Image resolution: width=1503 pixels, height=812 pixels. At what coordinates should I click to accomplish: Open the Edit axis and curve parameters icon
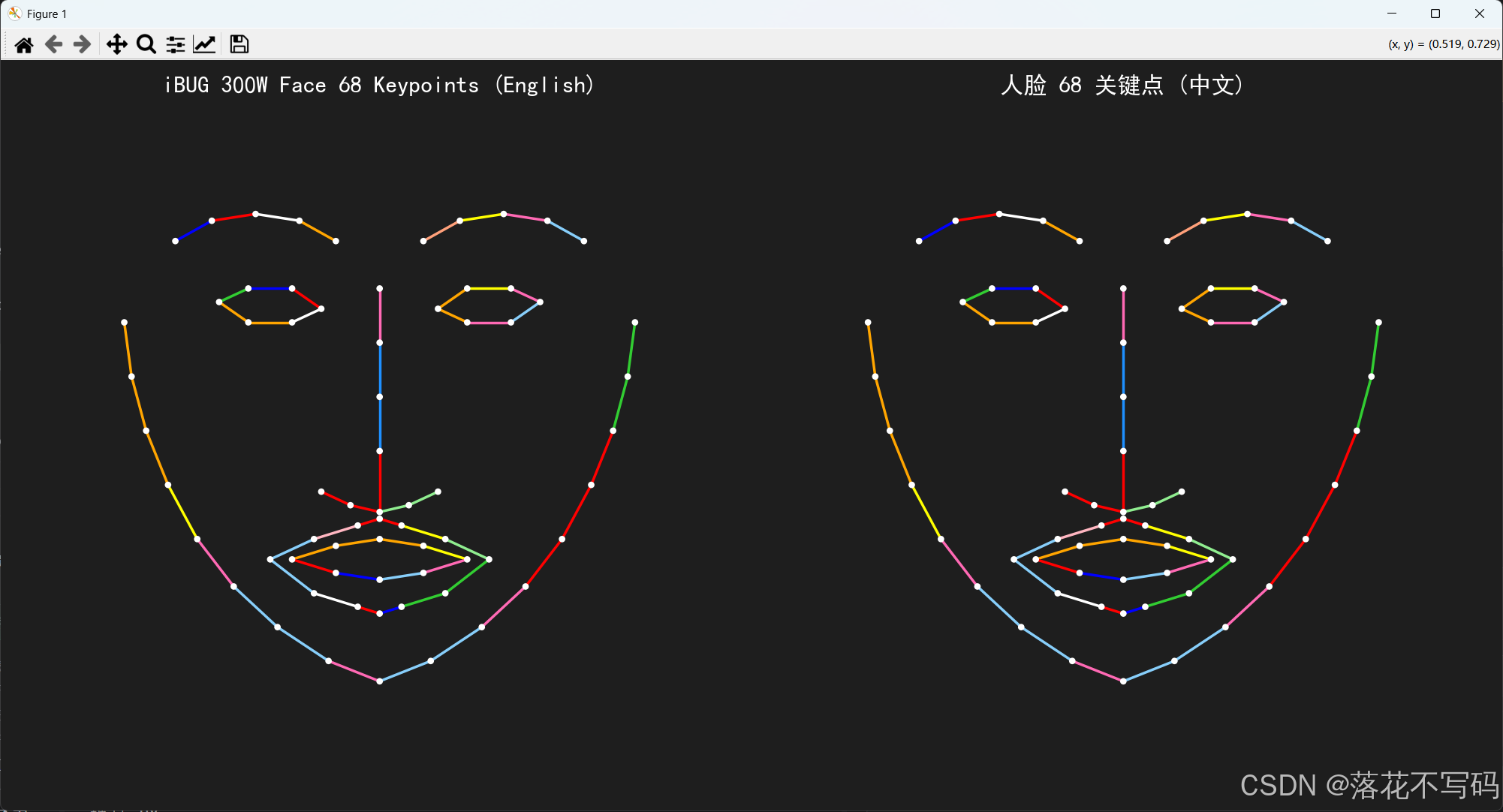[204, 45]
